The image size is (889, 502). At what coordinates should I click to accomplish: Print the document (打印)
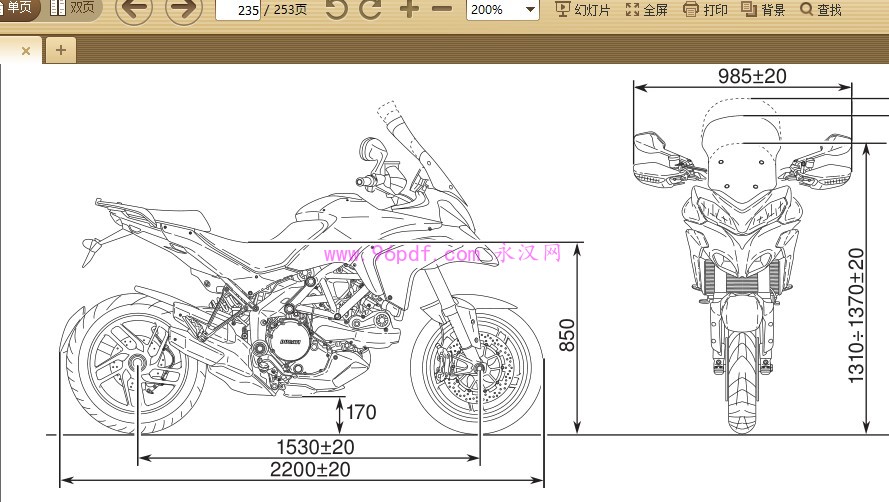(705, 10)
